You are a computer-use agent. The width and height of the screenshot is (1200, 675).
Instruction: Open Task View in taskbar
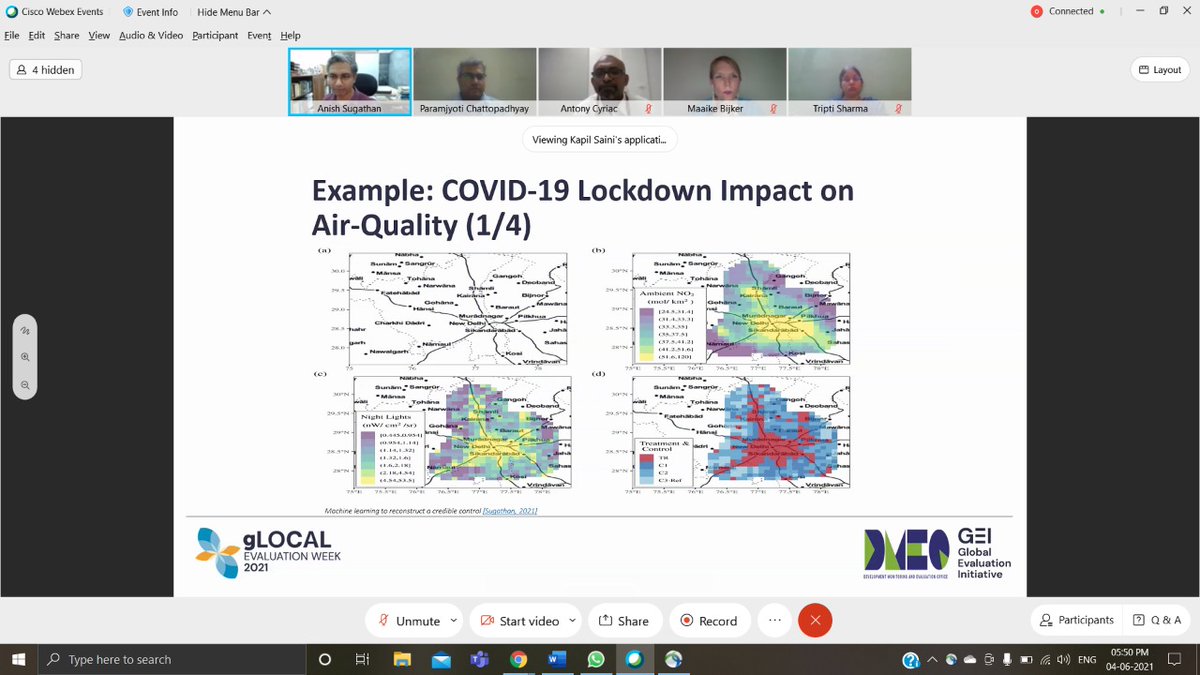[x=363, y=659]
